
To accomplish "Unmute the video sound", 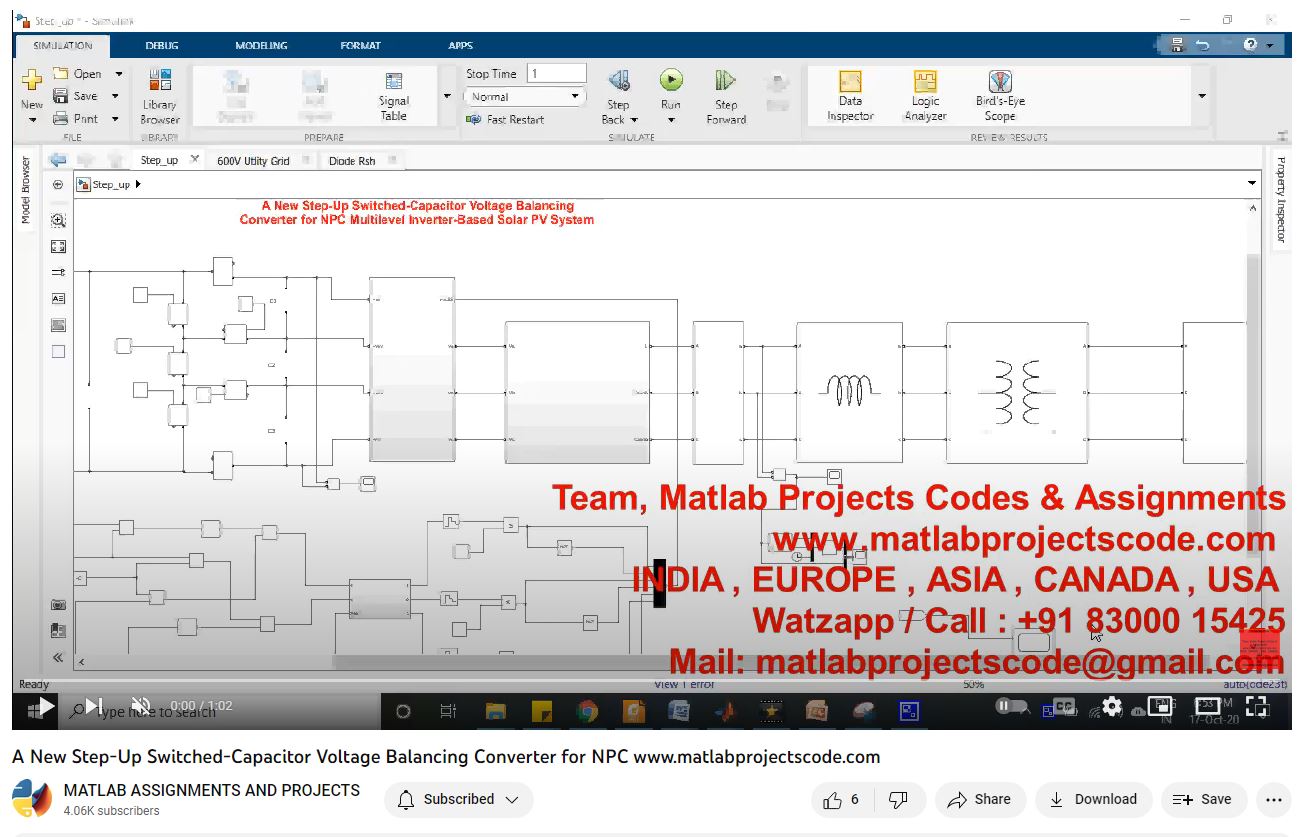I will coord(141,706).
